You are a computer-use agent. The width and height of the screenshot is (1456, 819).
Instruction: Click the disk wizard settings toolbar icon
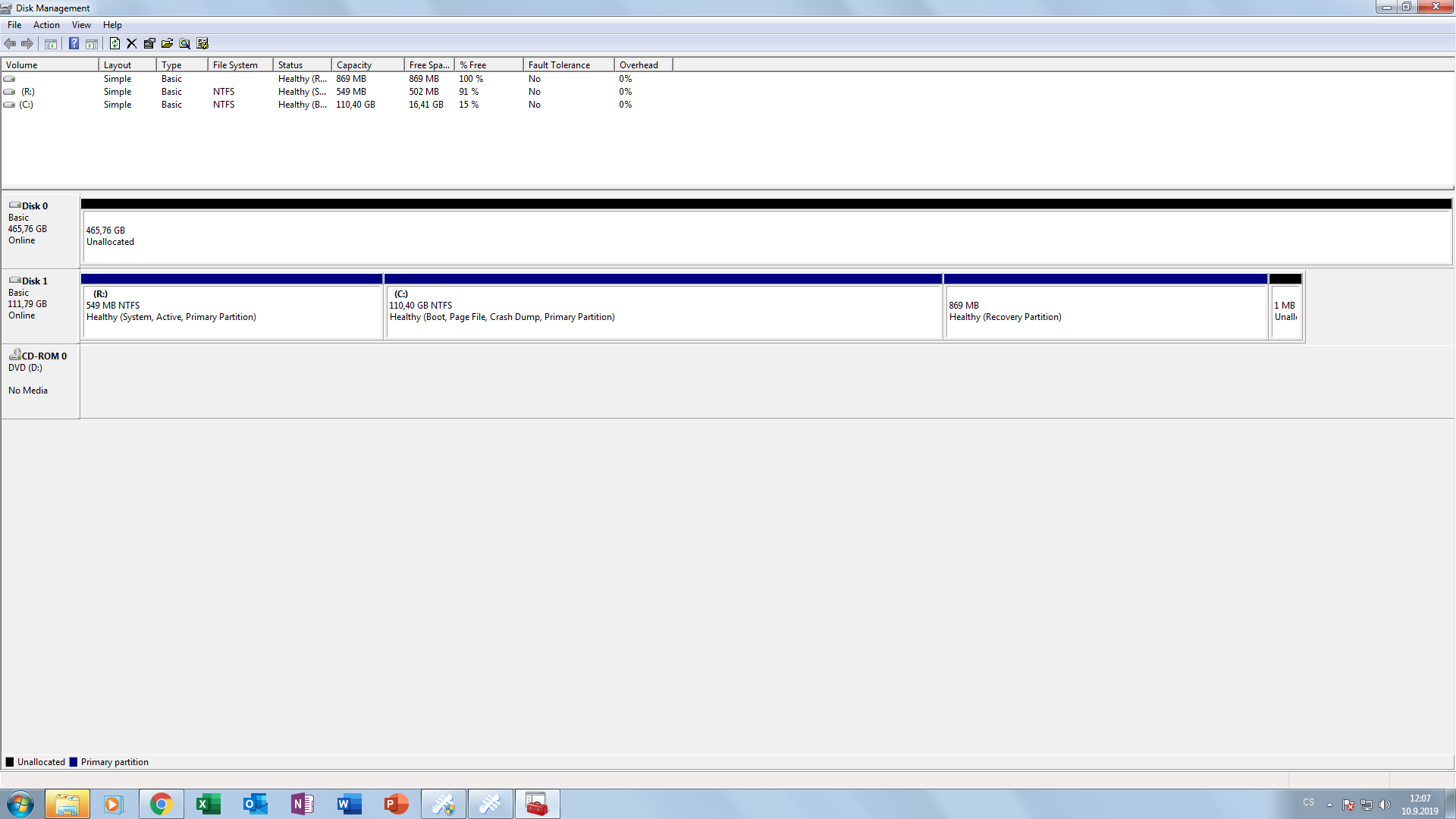[202, 43]
